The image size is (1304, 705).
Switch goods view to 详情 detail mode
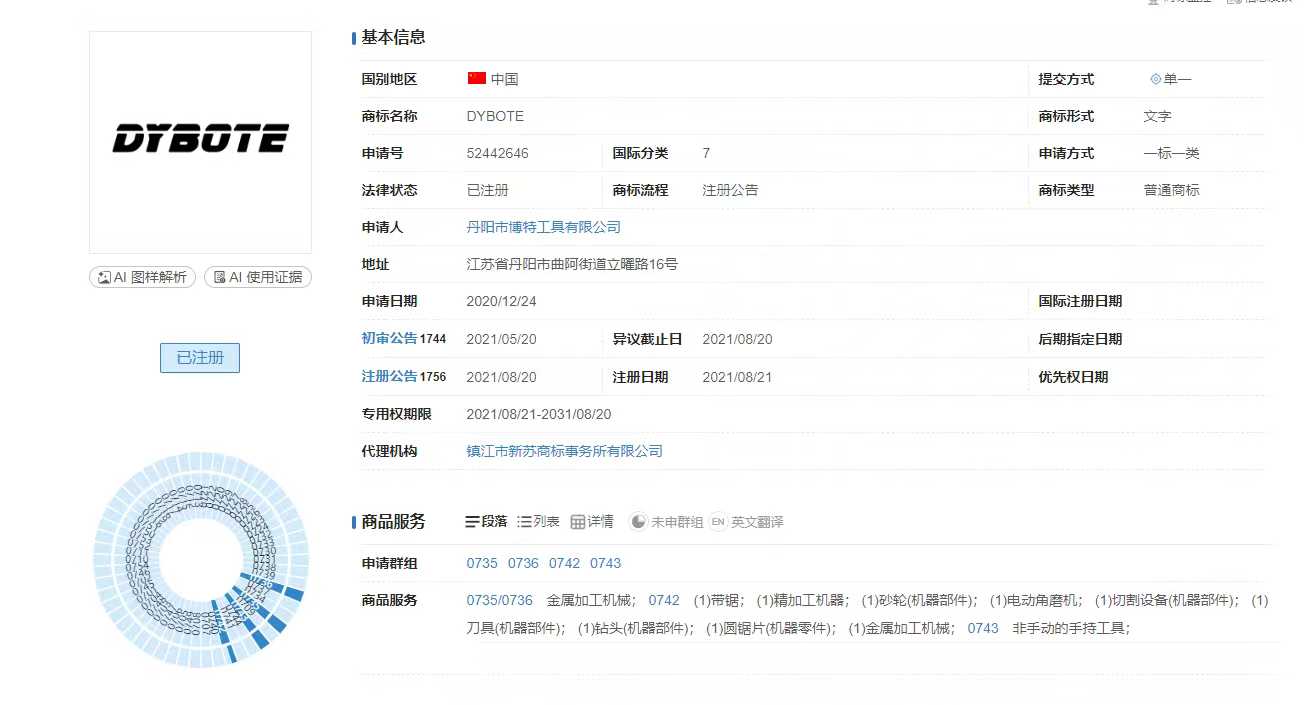click(x=592, y=522)
